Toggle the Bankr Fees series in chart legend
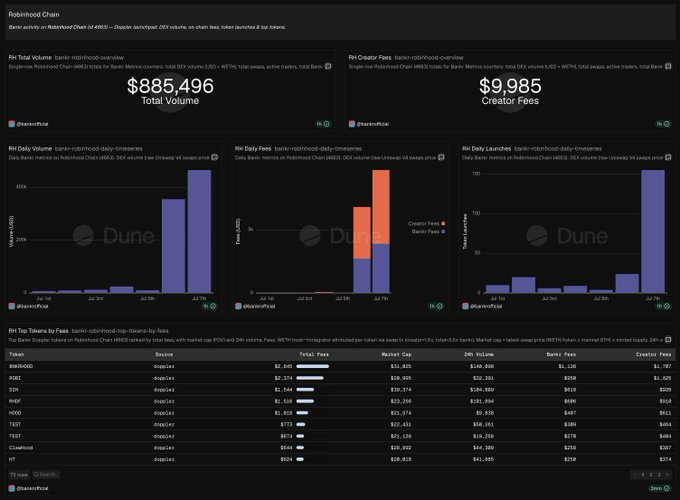The height and width of the screenshot is (500, 680). click(428, 232)
